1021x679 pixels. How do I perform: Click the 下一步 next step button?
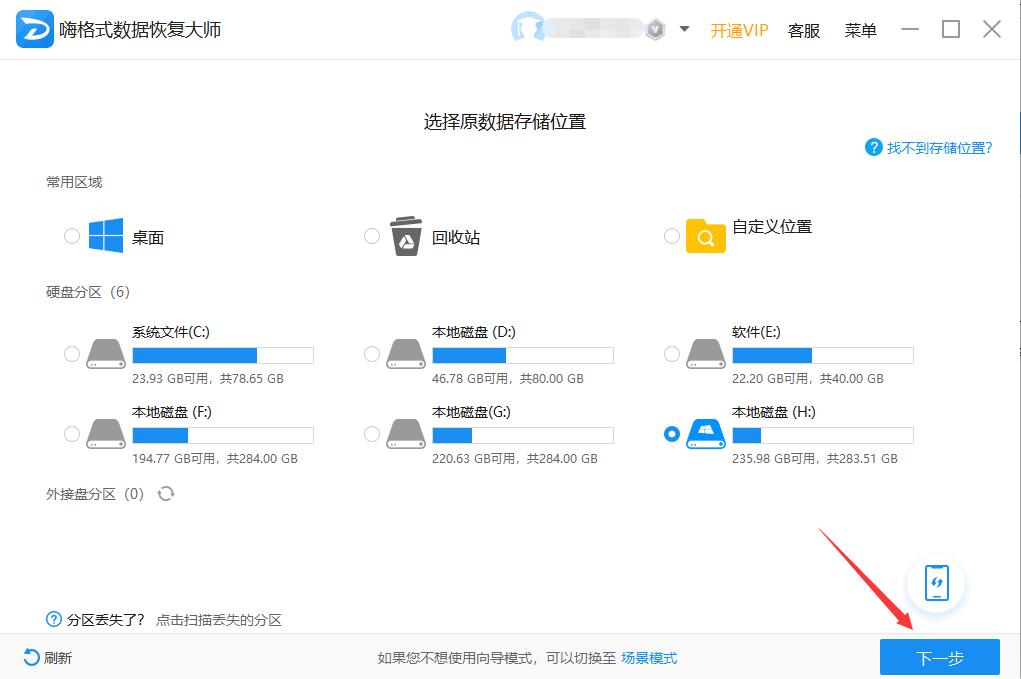pyautogui.click(x=938, y=657)
